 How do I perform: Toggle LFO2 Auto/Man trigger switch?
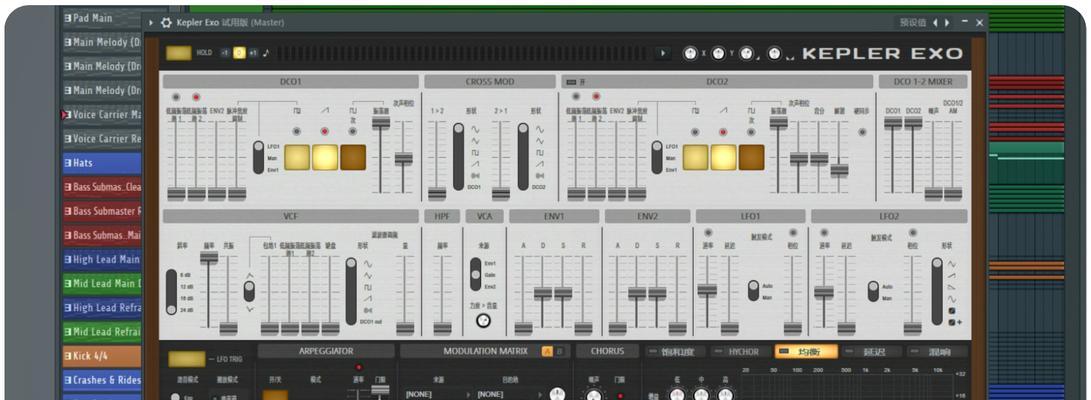pos(873,291)
